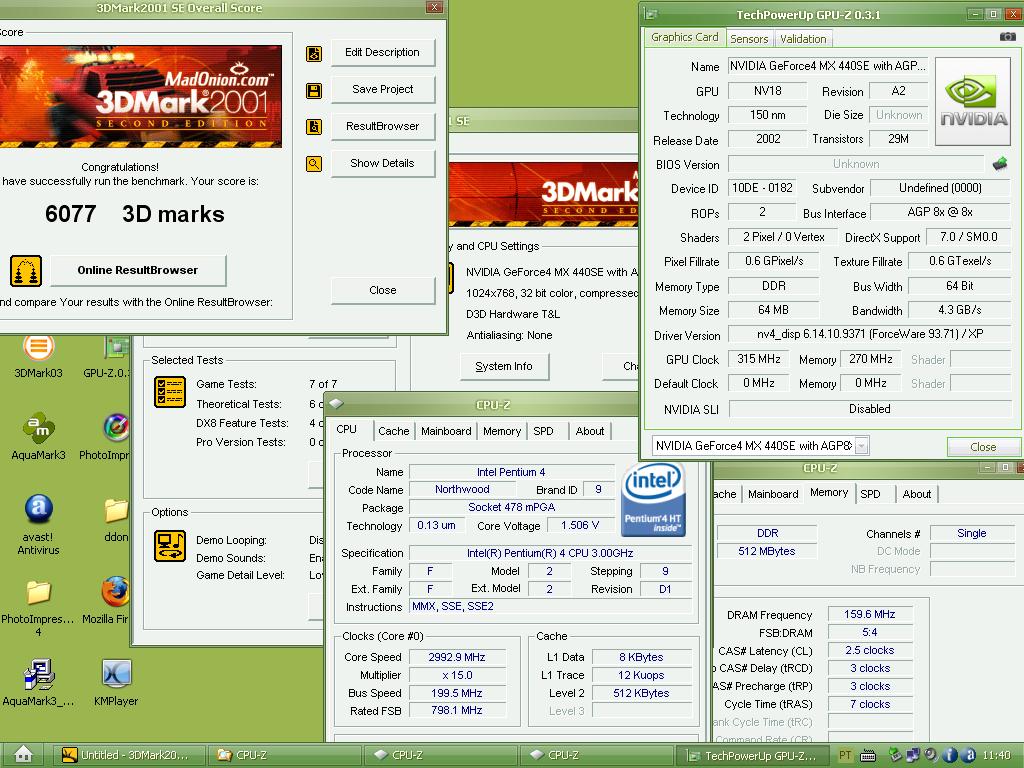Screen dimensions: 1024x768
Task: Switch to the GPU-Z Sensors tab
Action: (749, 39)
